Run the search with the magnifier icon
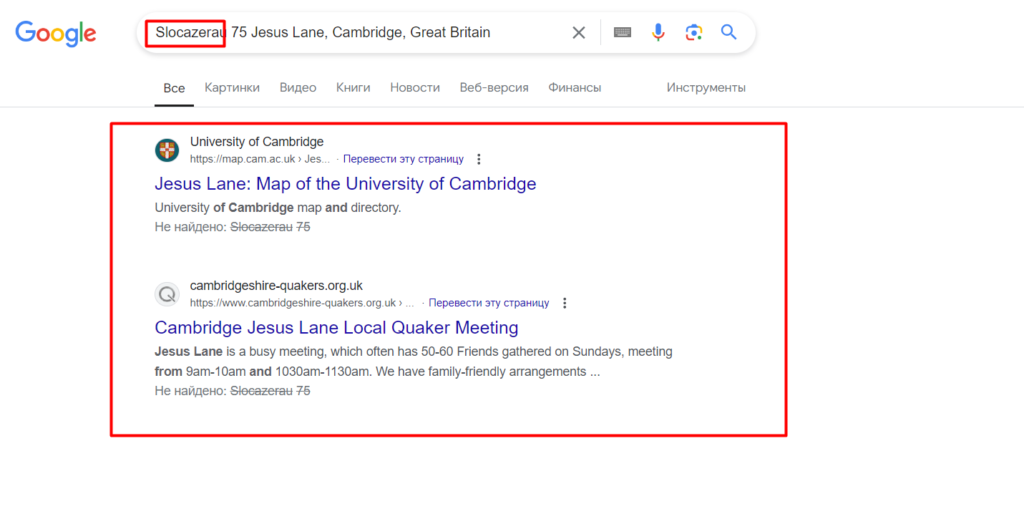Screen dimensions: 1024x509 [x=729, y=31]
